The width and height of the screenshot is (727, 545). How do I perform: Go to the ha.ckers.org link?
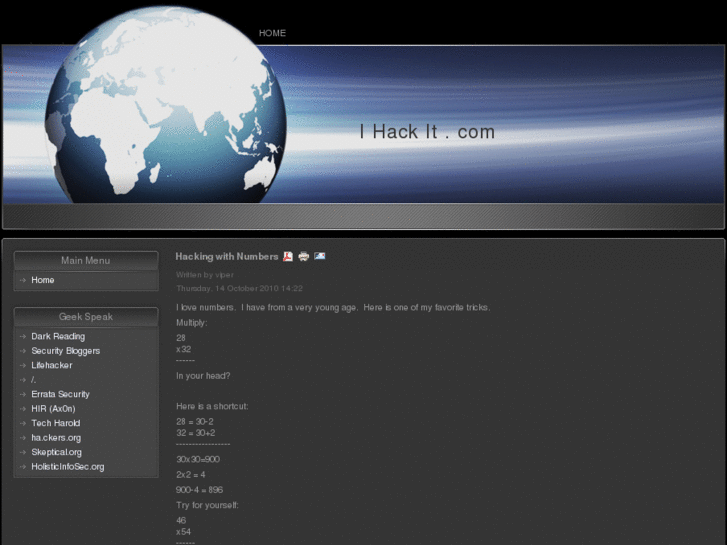(x=56, y=438)
